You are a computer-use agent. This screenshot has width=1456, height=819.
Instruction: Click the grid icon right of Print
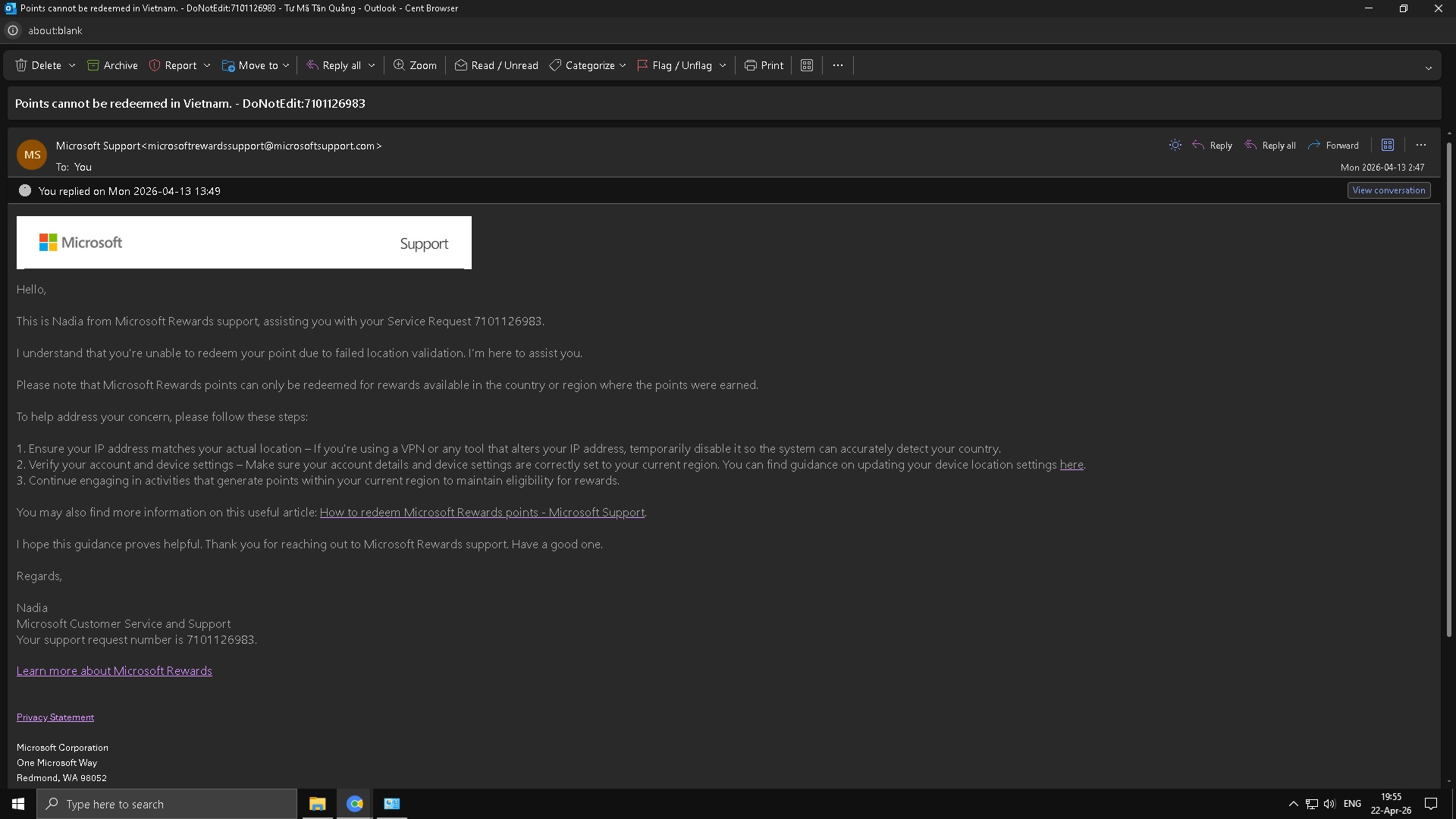[x=807, y=65]
